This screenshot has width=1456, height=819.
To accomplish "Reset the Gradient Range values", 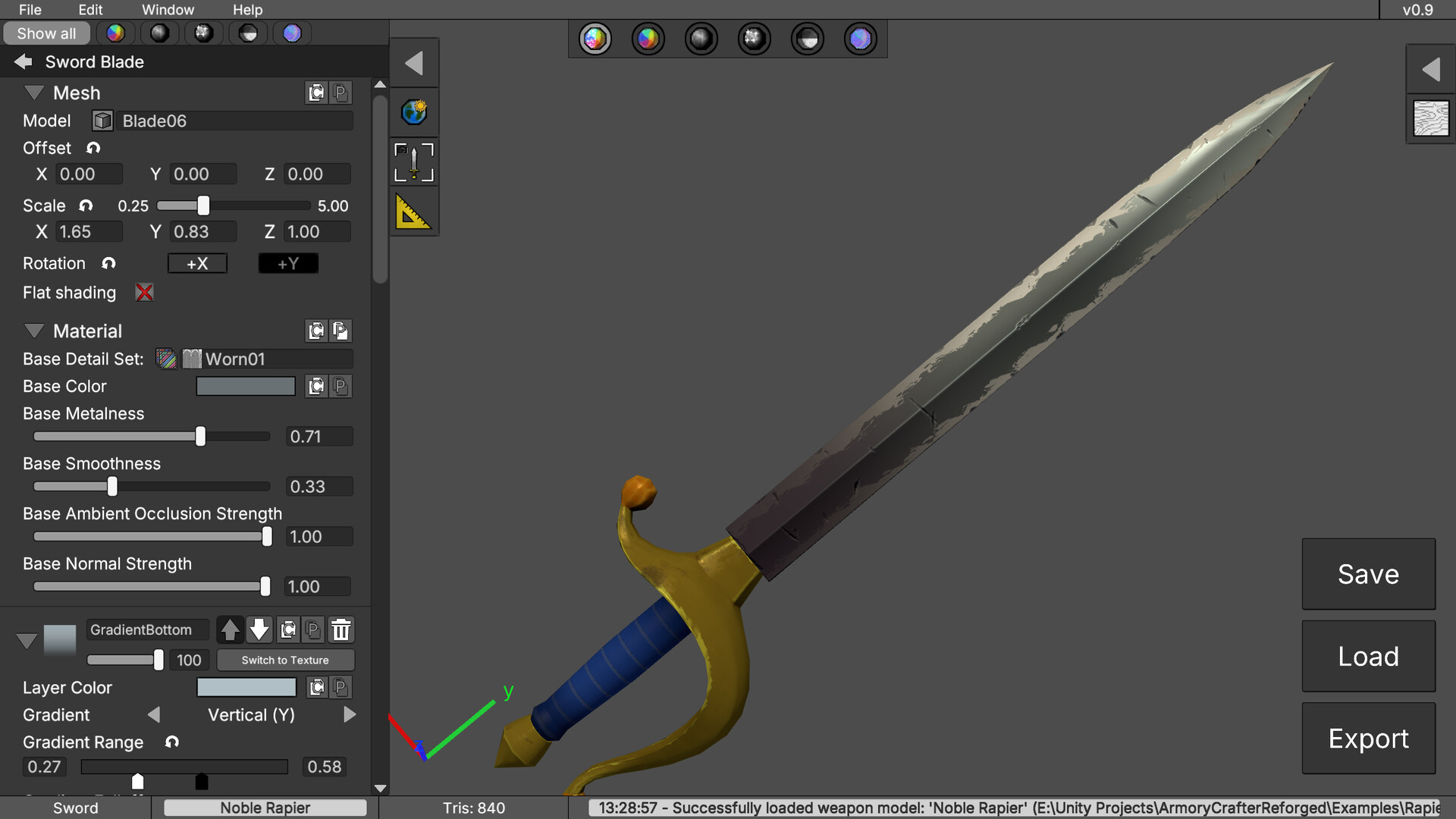I will tap(171, 742).
